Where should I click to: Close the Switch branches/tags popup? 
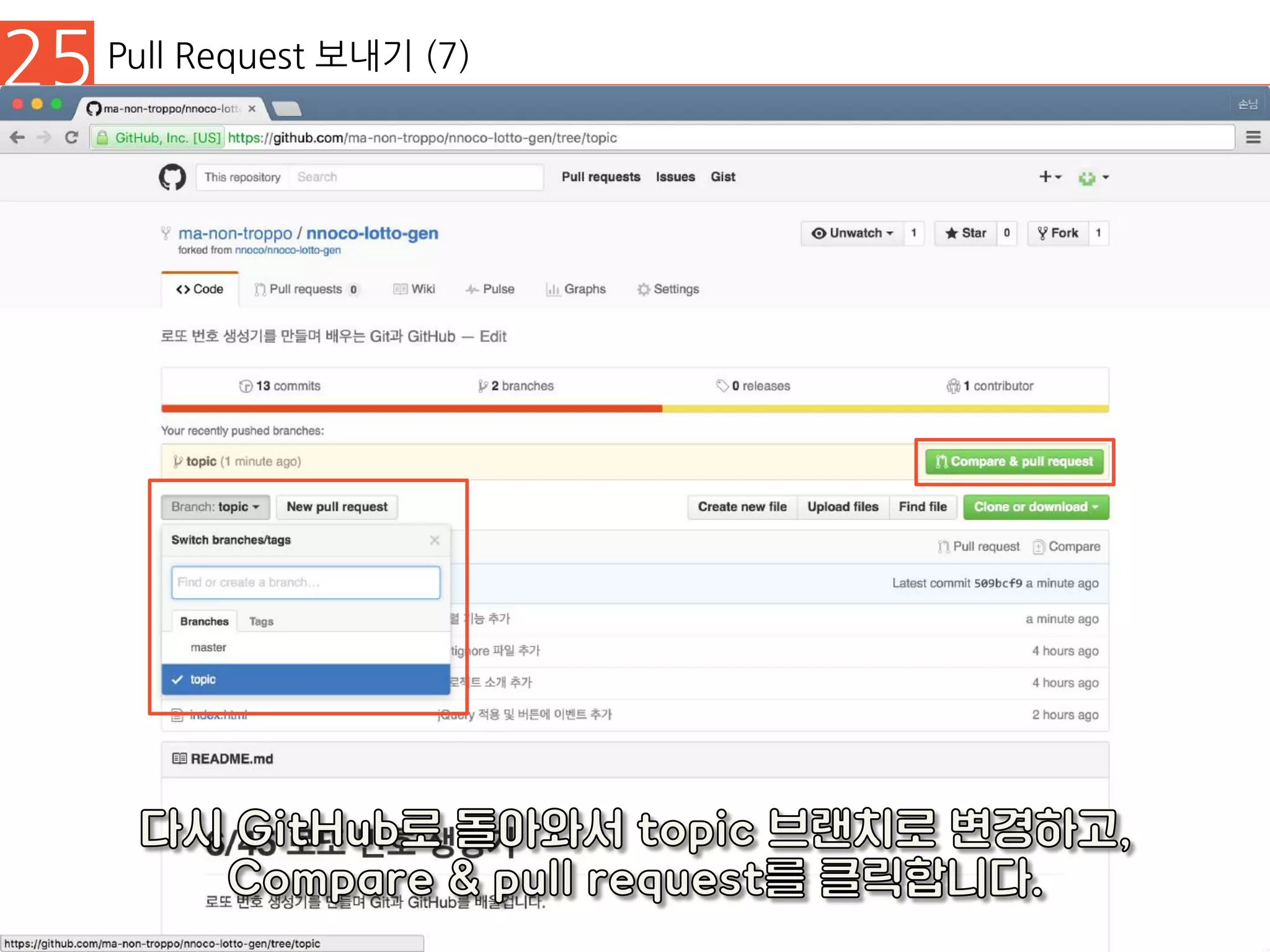(x=435, y=540)
